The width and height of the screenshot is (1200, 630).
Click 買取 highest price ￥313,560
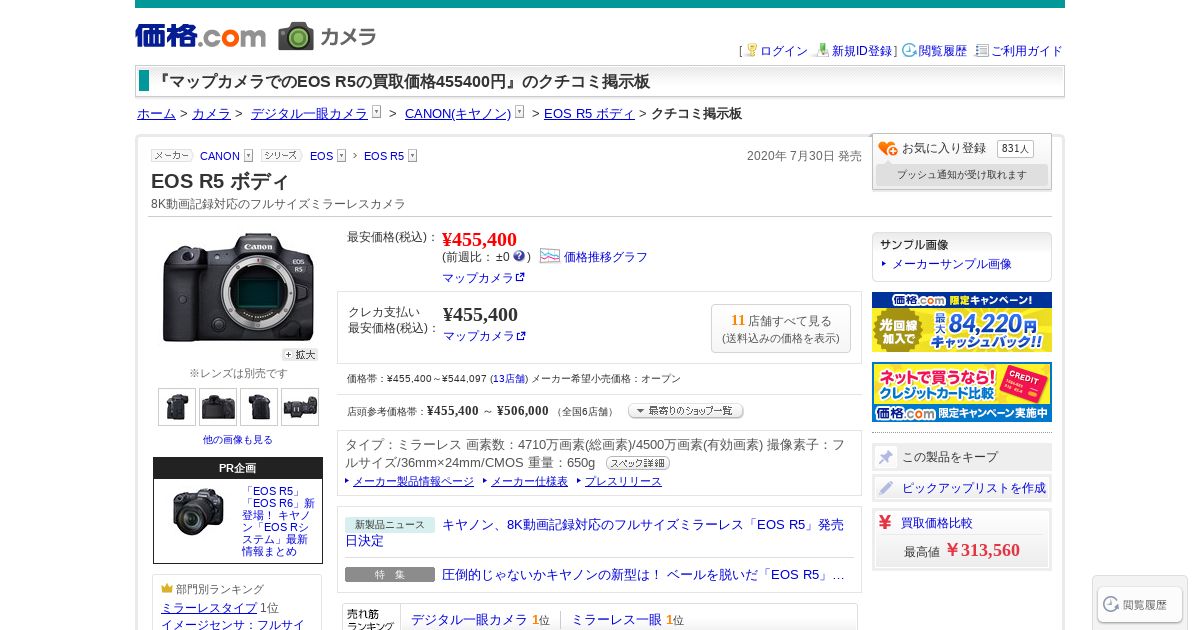(983, 550)
